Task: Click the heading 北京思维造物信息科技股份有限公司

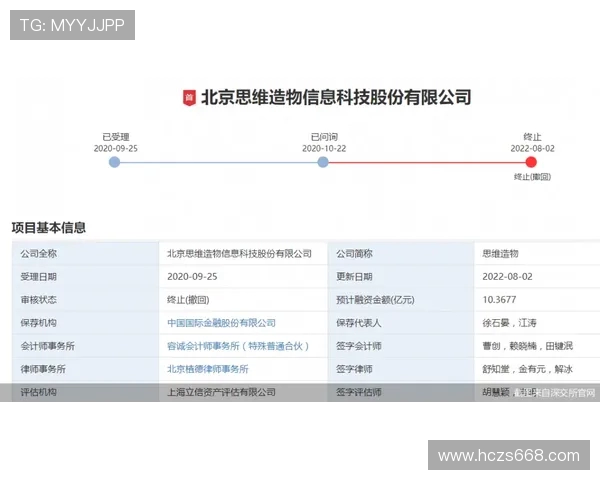Action: coord(336,98)
